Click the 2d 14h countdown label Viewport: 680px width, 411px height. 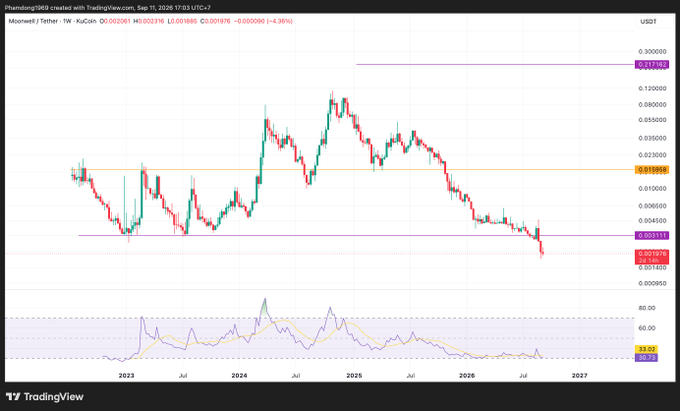click(x=648, y=261)
